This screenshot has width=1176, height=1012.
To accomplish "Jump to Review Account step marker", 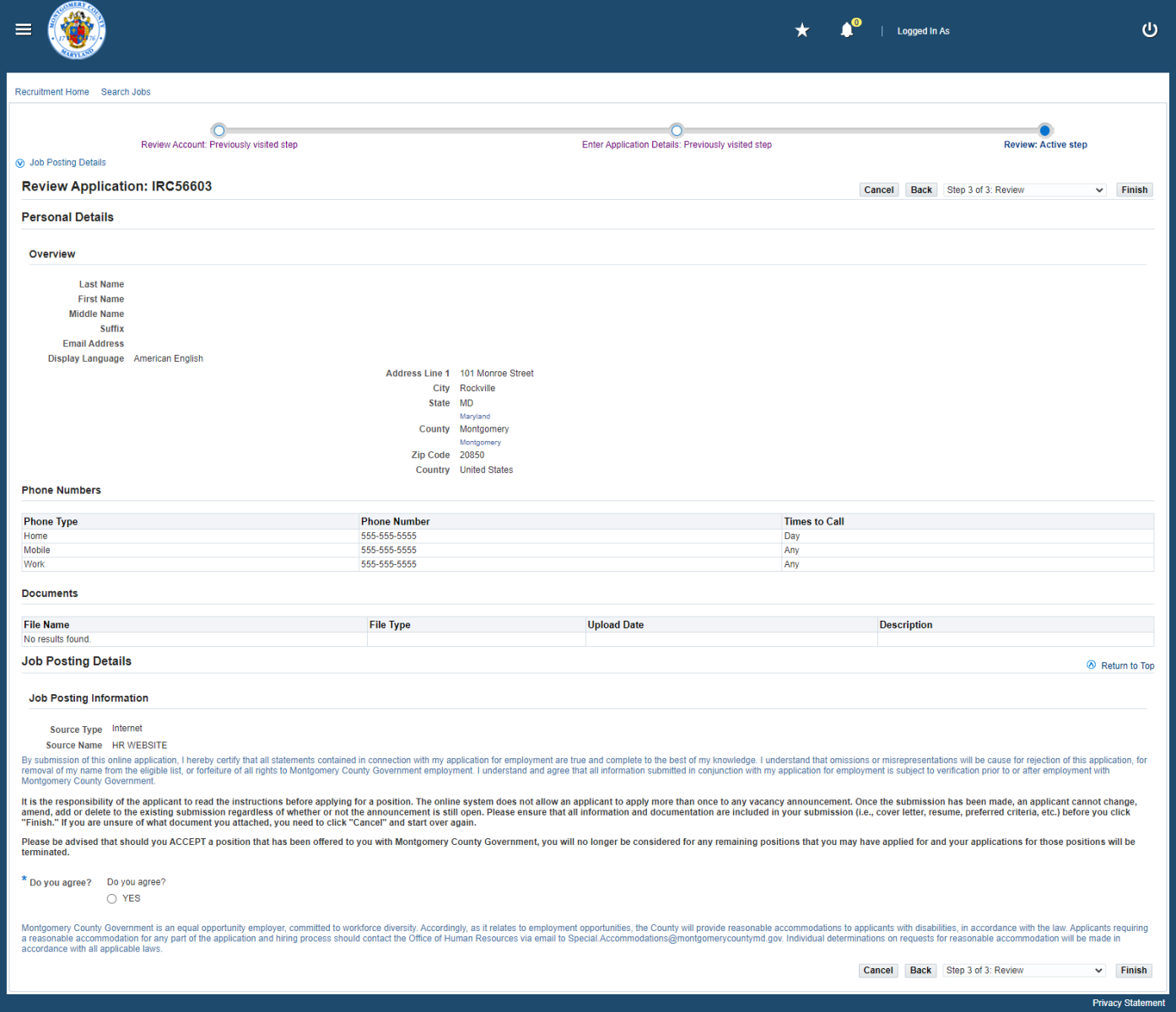I will 219,131.
